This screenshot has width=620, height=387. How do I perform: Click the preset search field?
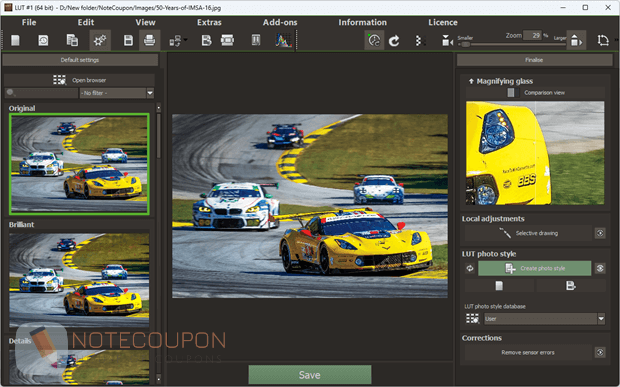(42, 93)
